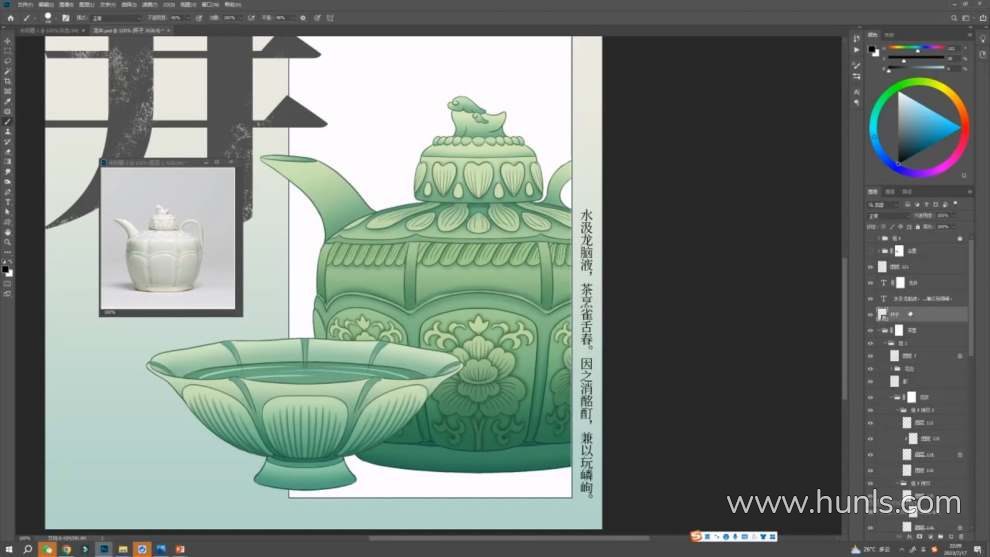Open the painting mode dropdown

click(x=116, y=18)
